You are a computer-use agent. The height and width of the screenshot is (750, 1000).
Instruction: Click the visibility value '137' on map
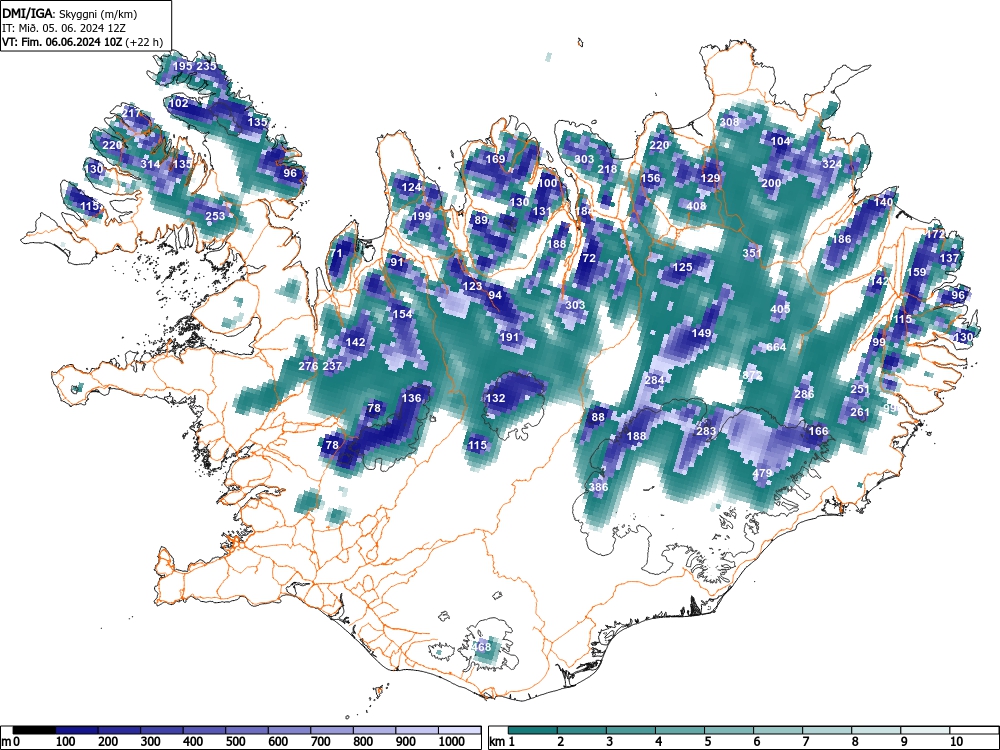[x=950, y=258]
